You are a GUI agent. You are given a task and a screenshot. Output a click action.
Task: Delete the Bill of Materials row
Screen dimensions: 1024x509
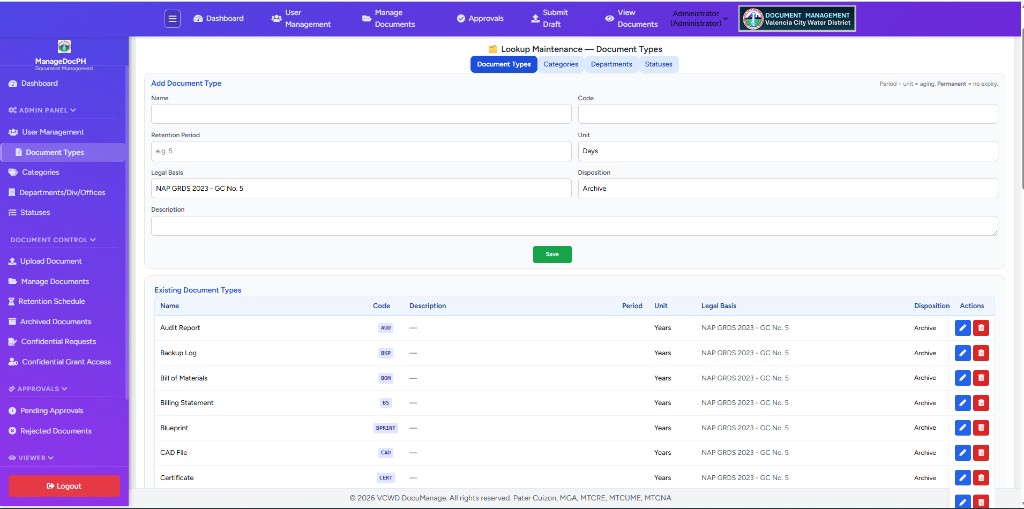(x=980, y=378)
